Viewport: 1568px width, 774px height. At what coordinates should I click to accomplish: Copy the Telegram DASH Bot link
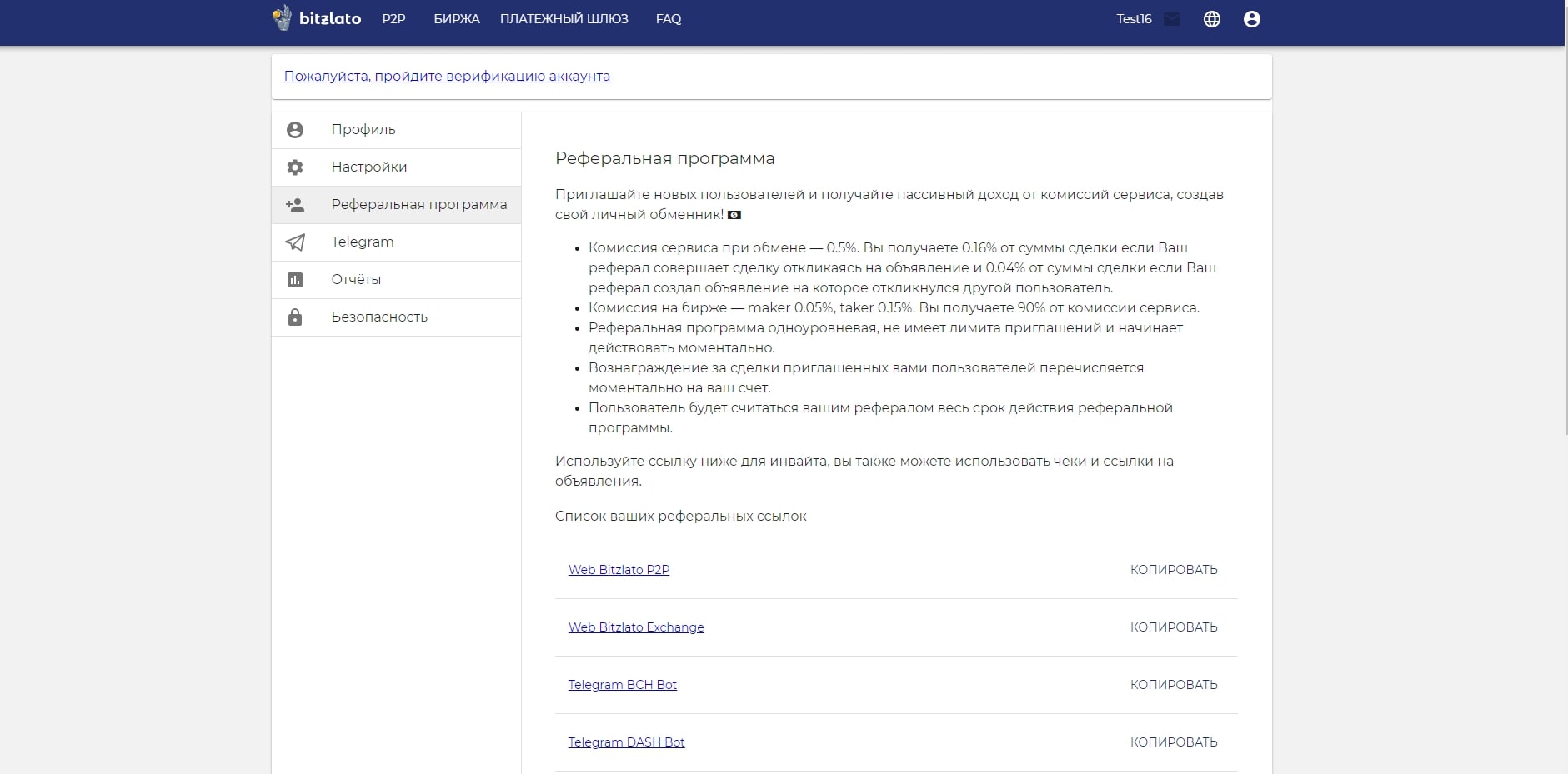[1174, 742]
